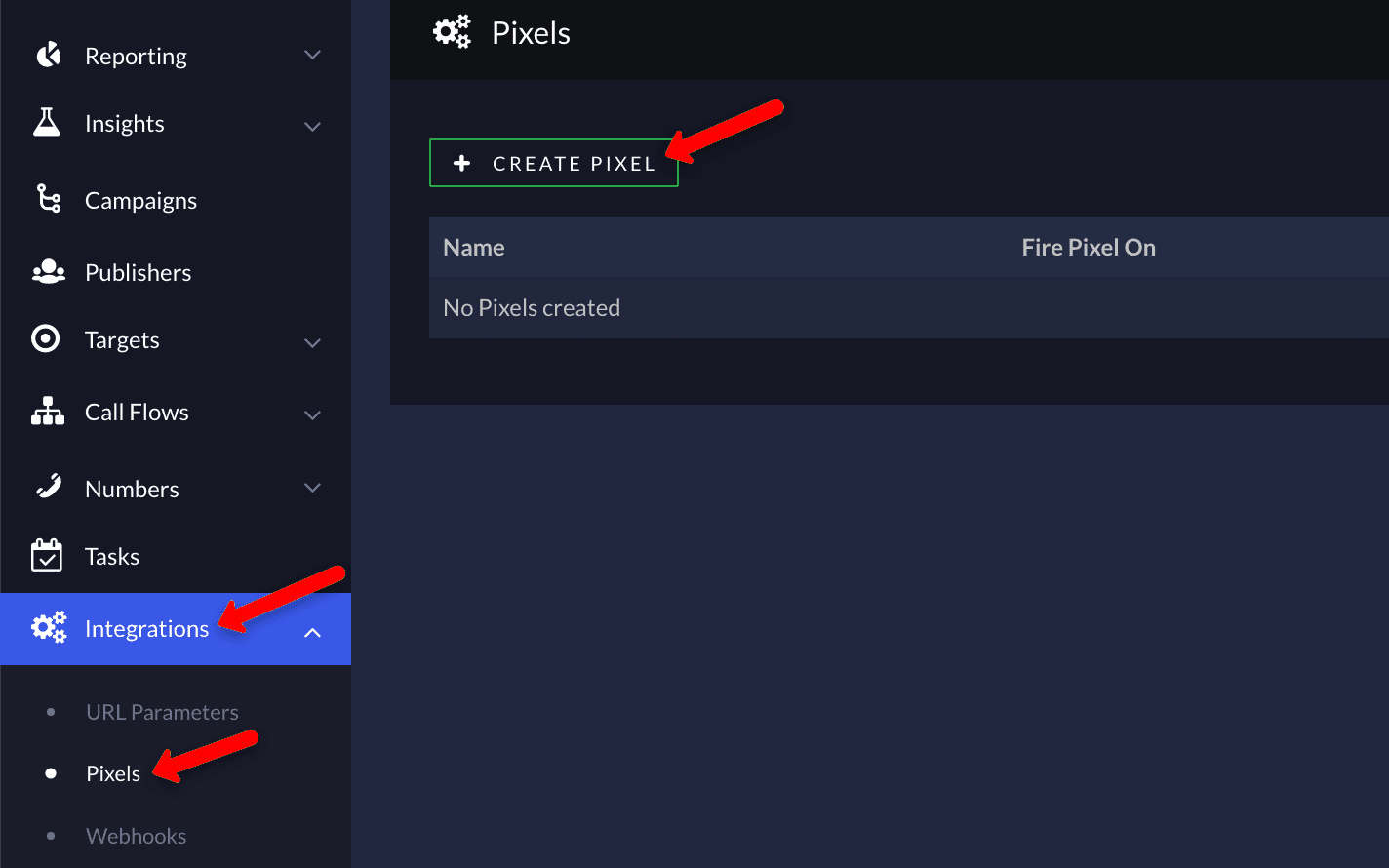The width and height of the screenshot is (1389, 868).
Task: Click the Numbers phone icon
Action: point(48,486)
